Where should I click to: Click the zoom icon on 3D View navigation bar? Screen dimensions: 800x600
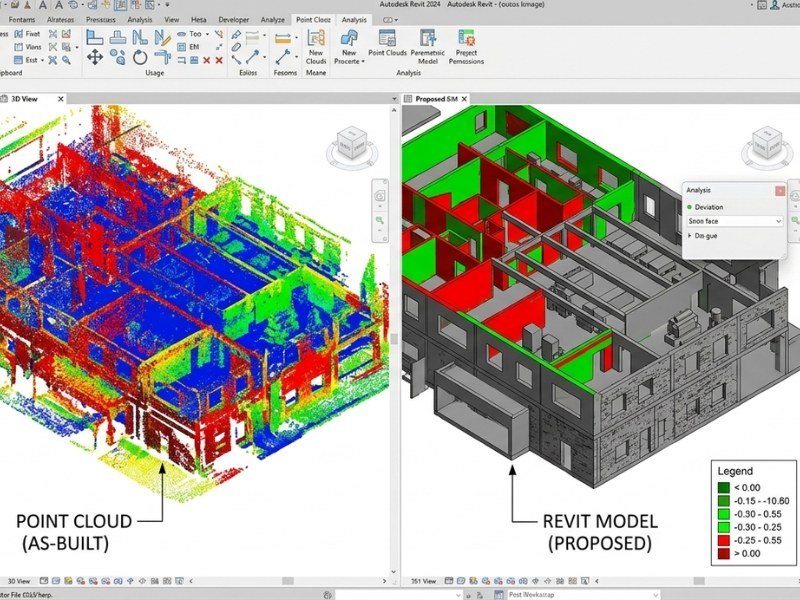[380, 220]
